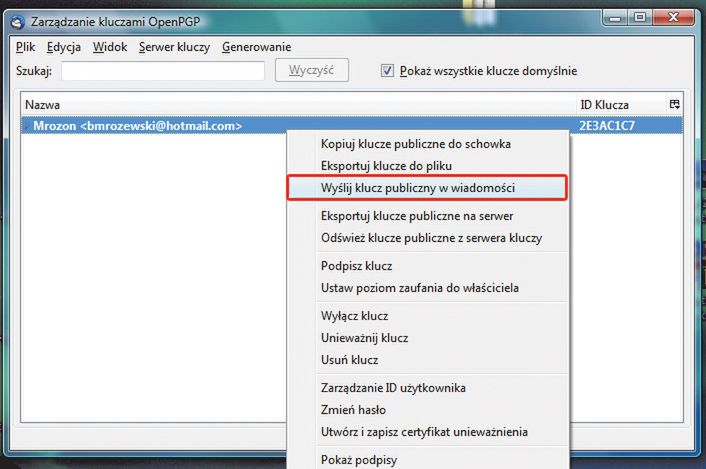706x469 pixels.
Task: Choose Eksportuj klucze publiczne na serwer
Action: point(427,216)
